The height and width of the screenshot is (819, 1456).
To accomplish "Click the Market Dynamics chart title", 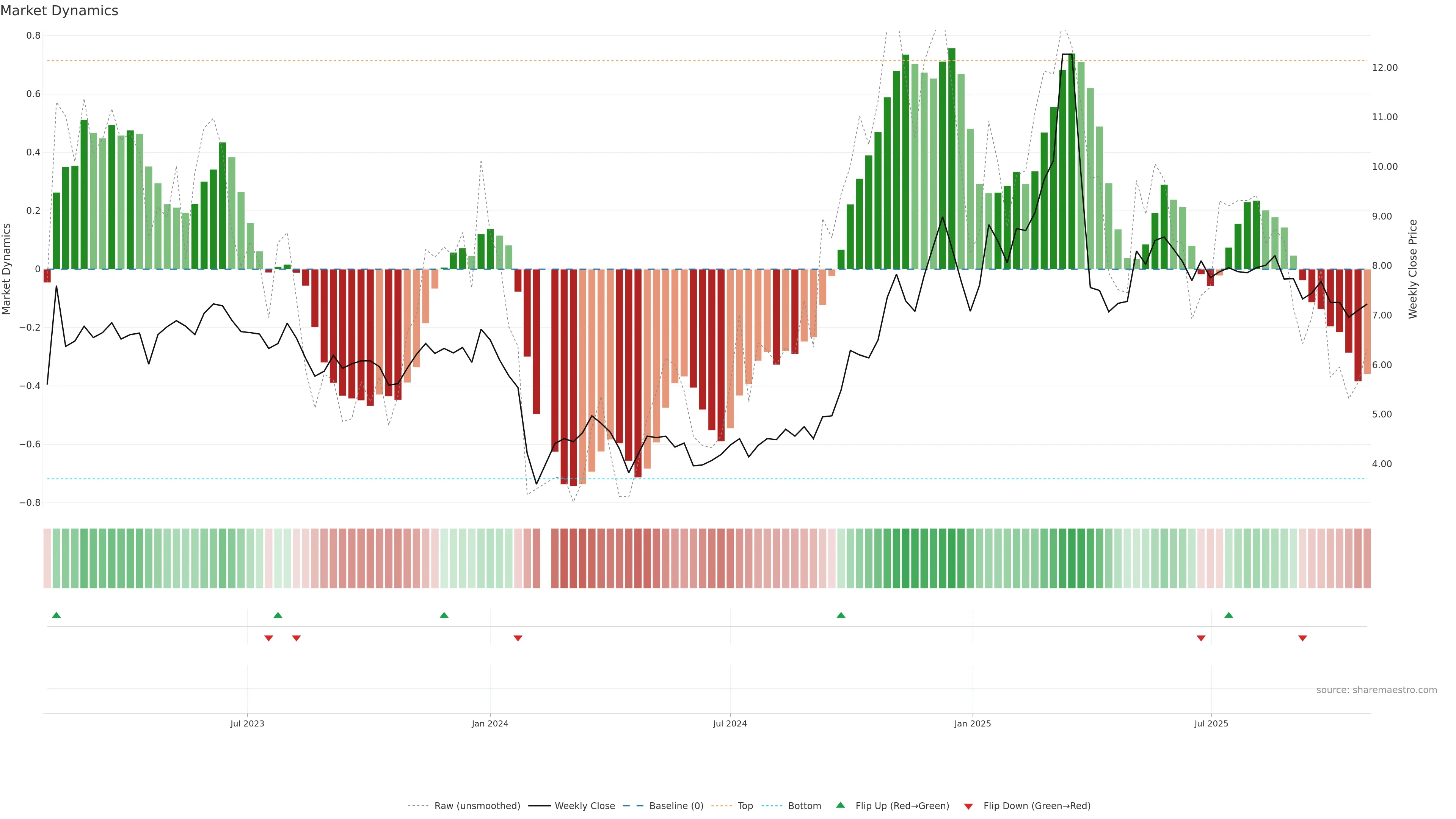I will [60, 11].
